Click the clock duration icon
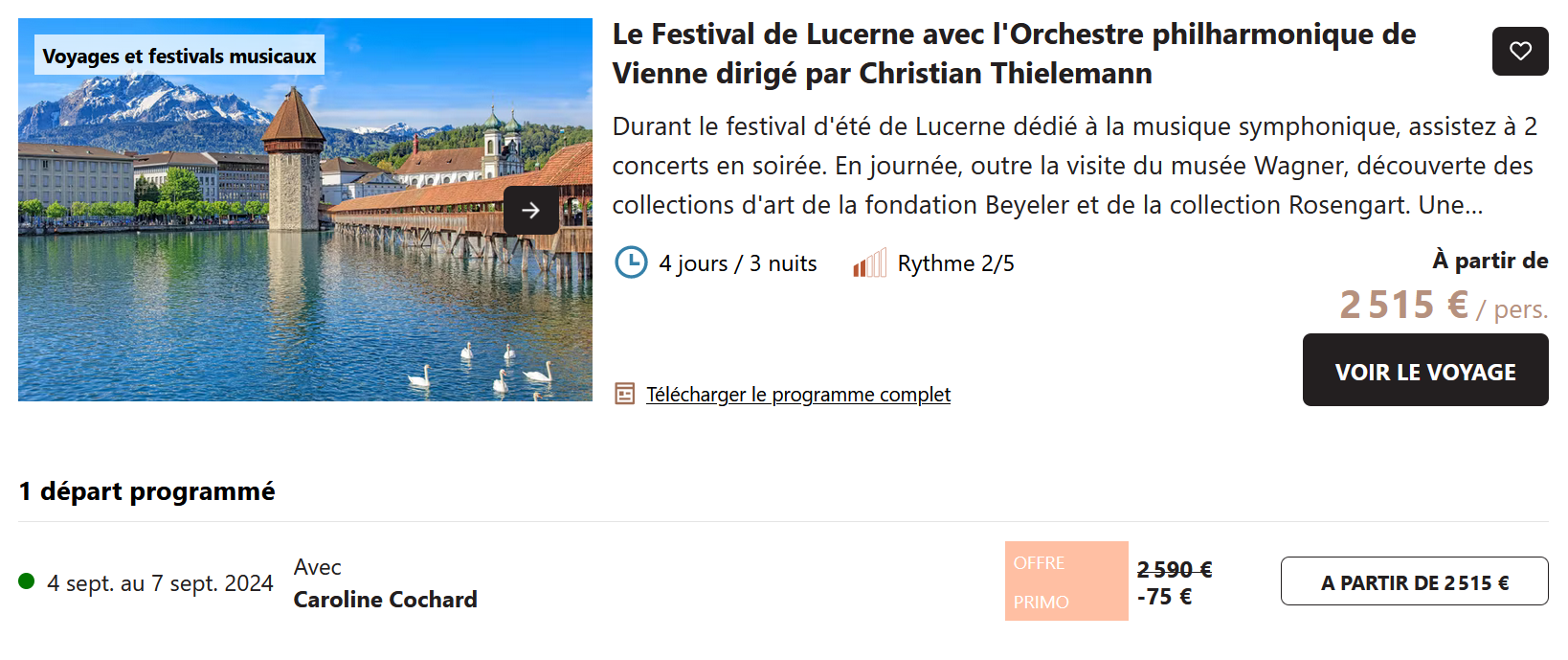Screen dimensions: 1568x660 pos(631,262)
